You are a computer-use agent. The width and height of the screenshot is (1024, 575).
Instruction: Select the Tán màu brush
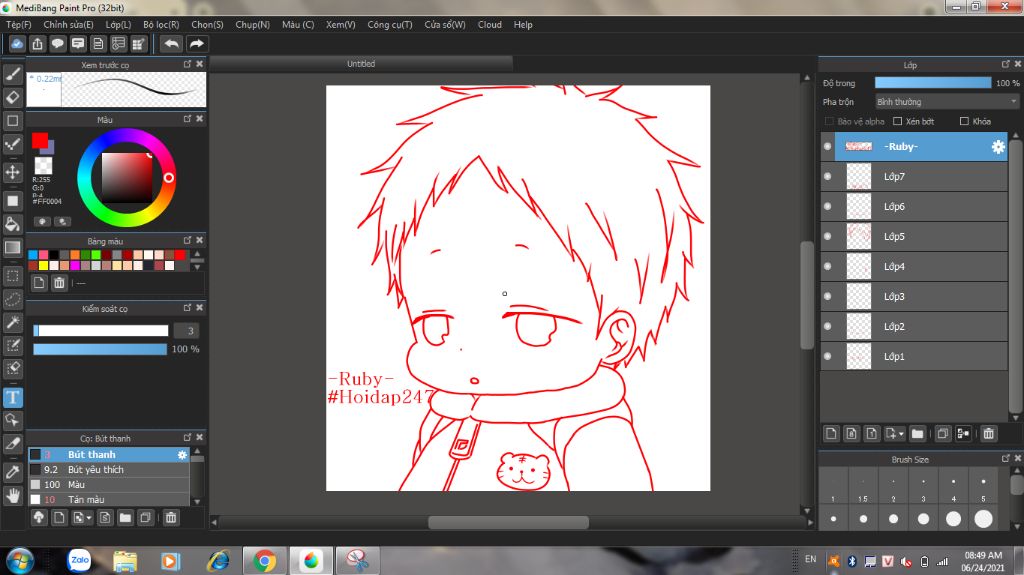(x=109, y=500)
